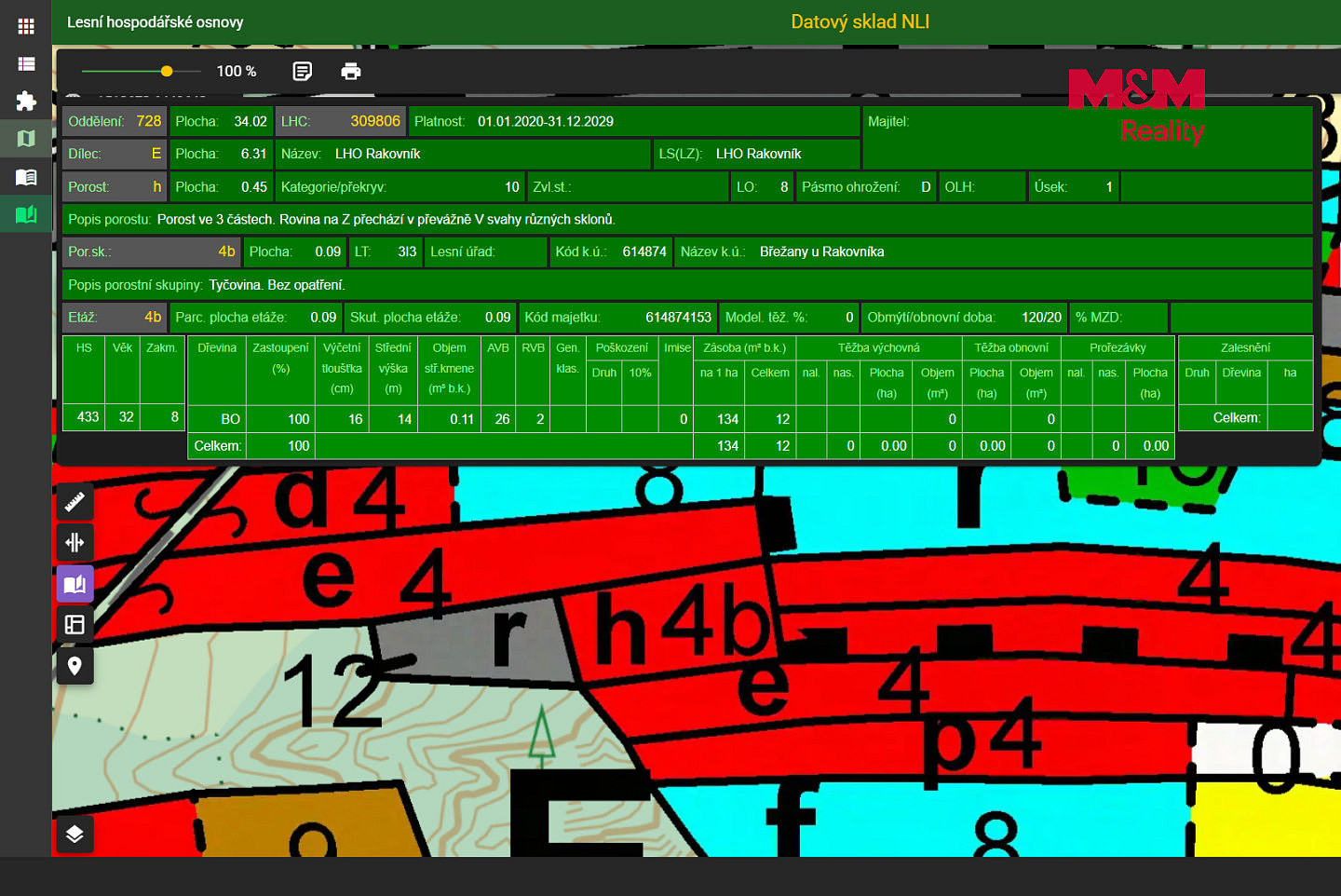Activate the map compare split tool
The width and height of the screenshot is (1341, 896).
(x=74, y=542)
